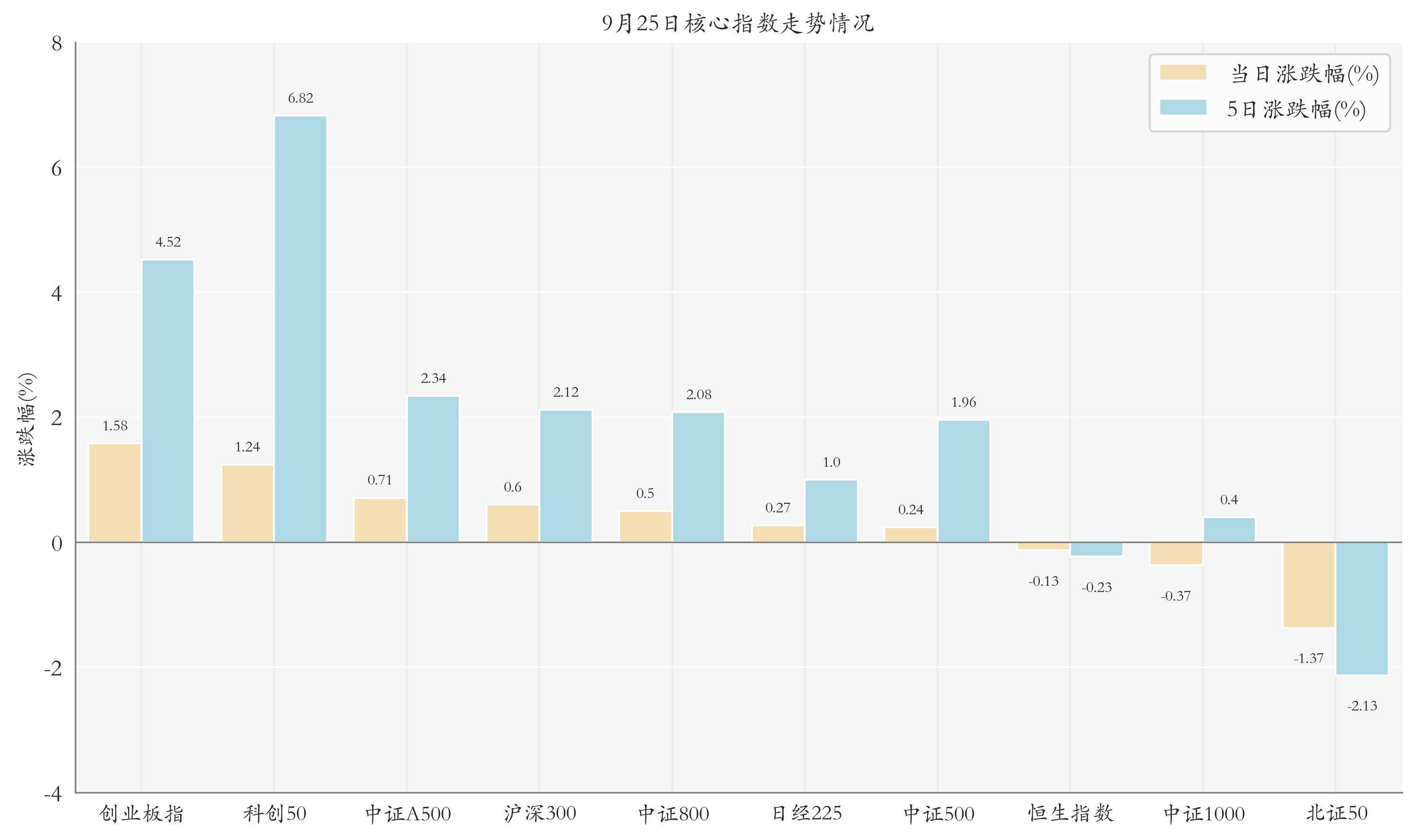This screenshot has height=840, width=1416.
Task: Click the beige 当日涨跌幅 legend swatch
Action: 1183,72
